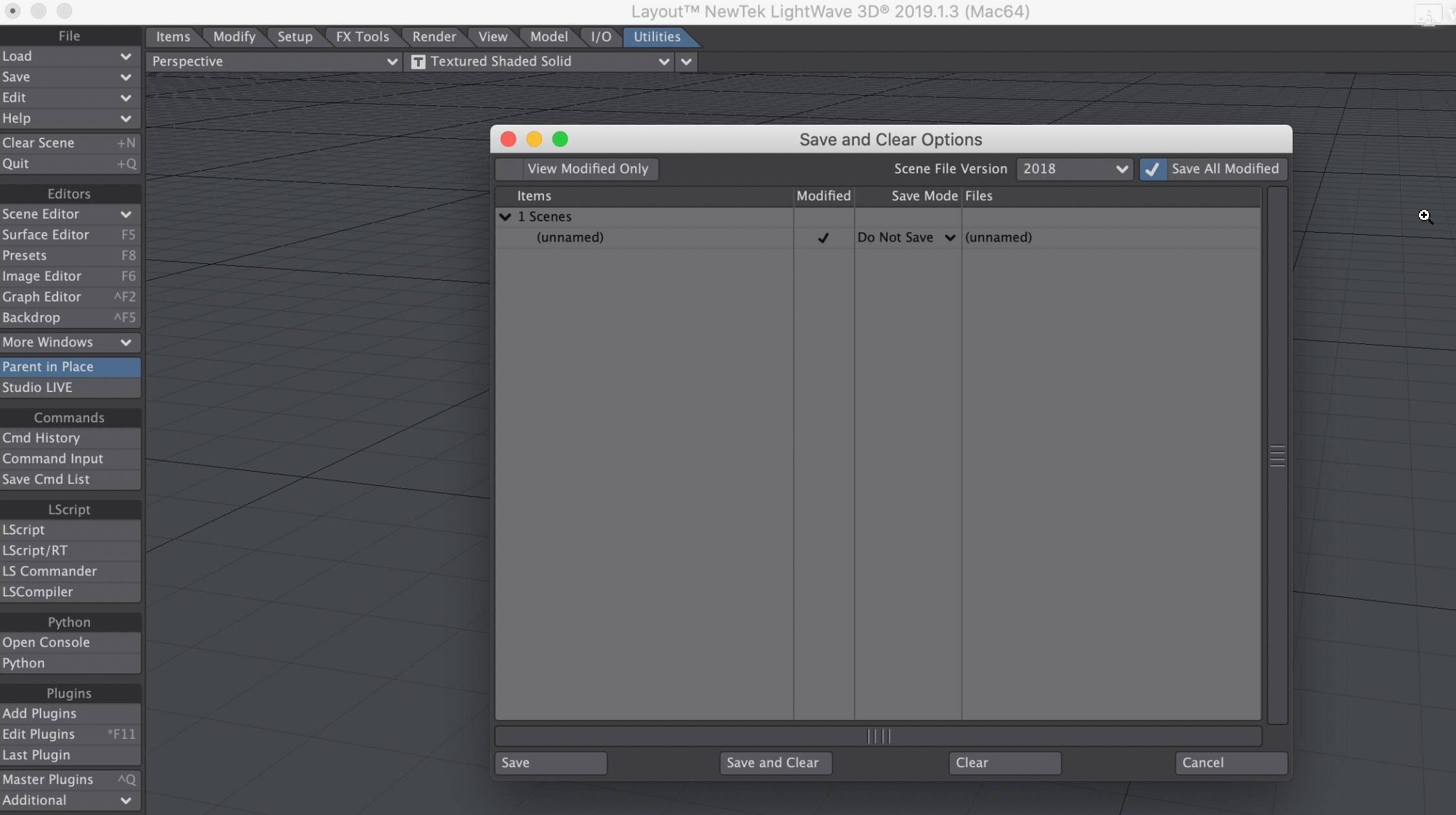Open the Image Editor
The width and height of the screenshot is (1456, 815).
pos(43,276)
